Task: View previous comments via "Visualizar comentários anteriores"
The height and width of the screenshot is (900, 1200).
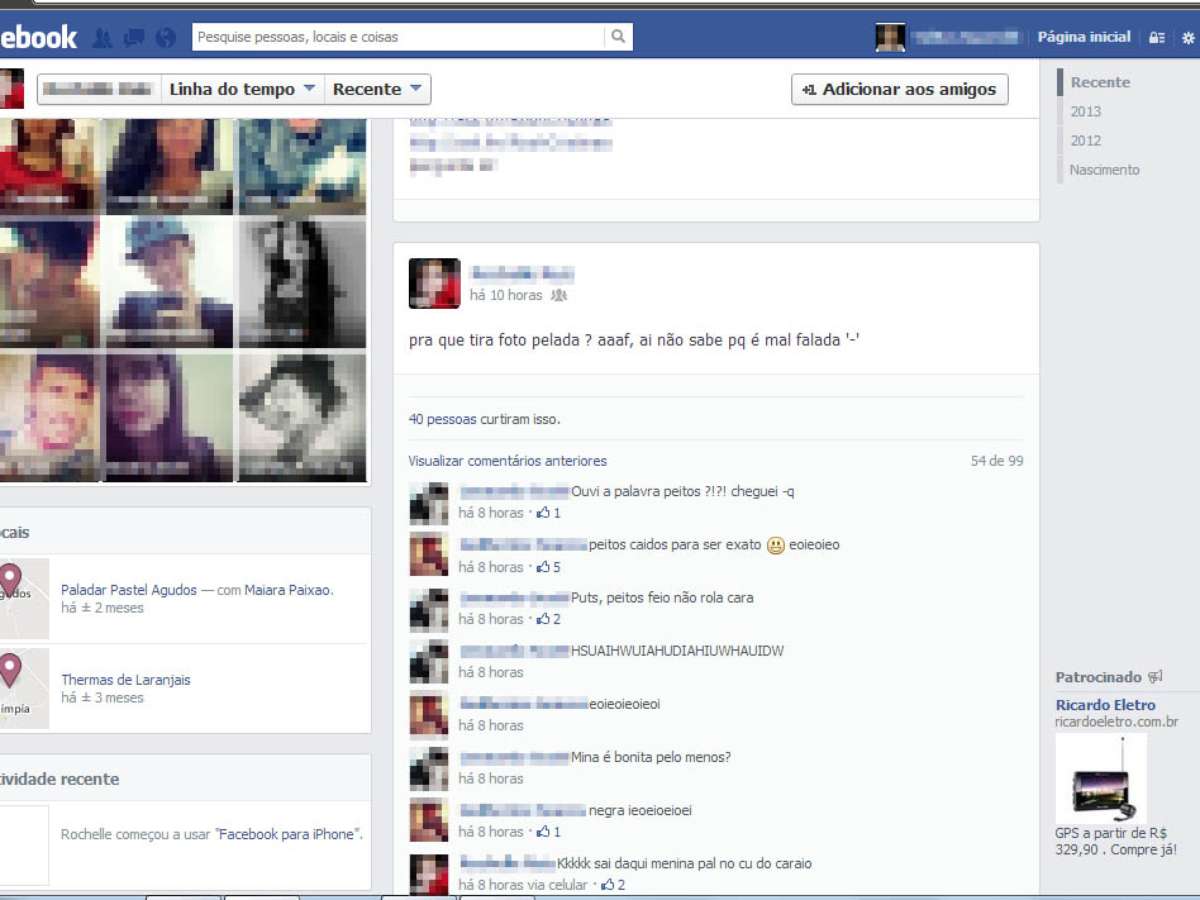Action: (x=507, y=461)
